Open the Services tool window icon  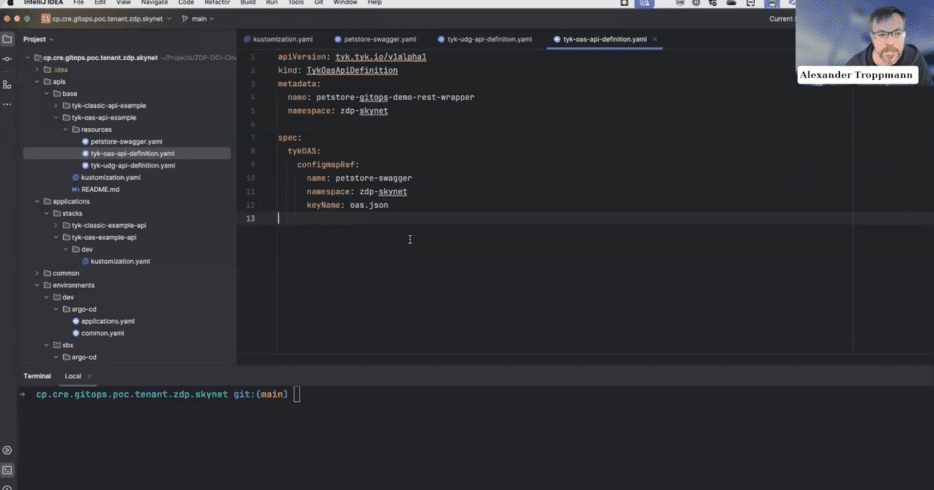pos(7,450)
